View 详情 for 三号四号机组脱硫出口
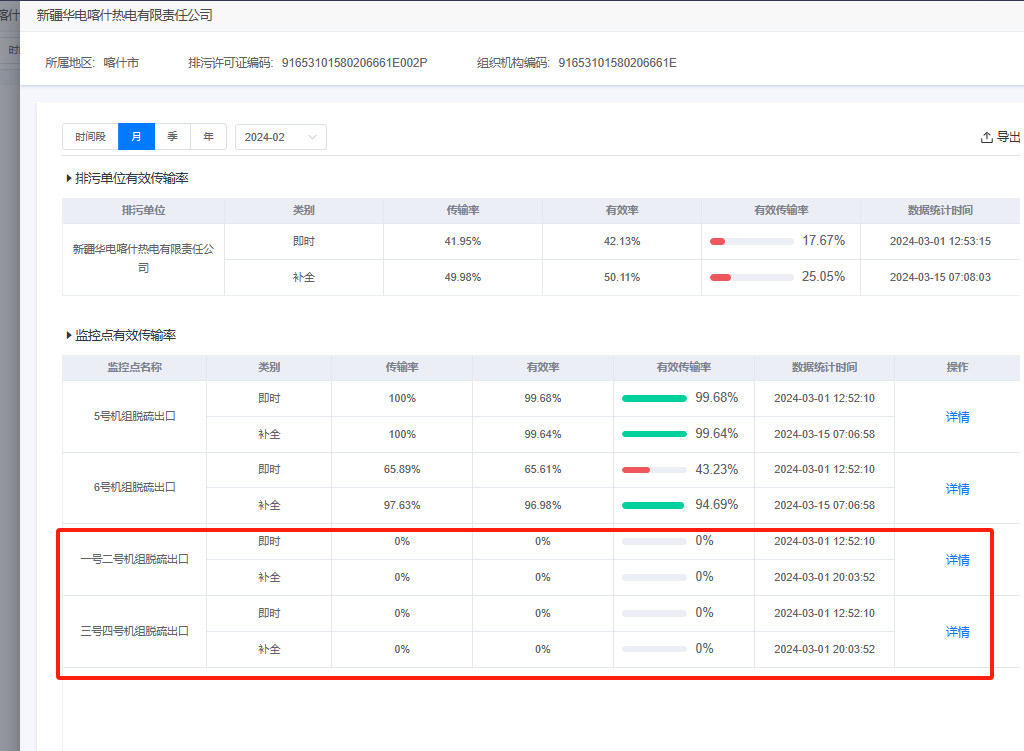The height and width of the screenshot is (751, 1024). pyautogui.click(x=957, y=631)
